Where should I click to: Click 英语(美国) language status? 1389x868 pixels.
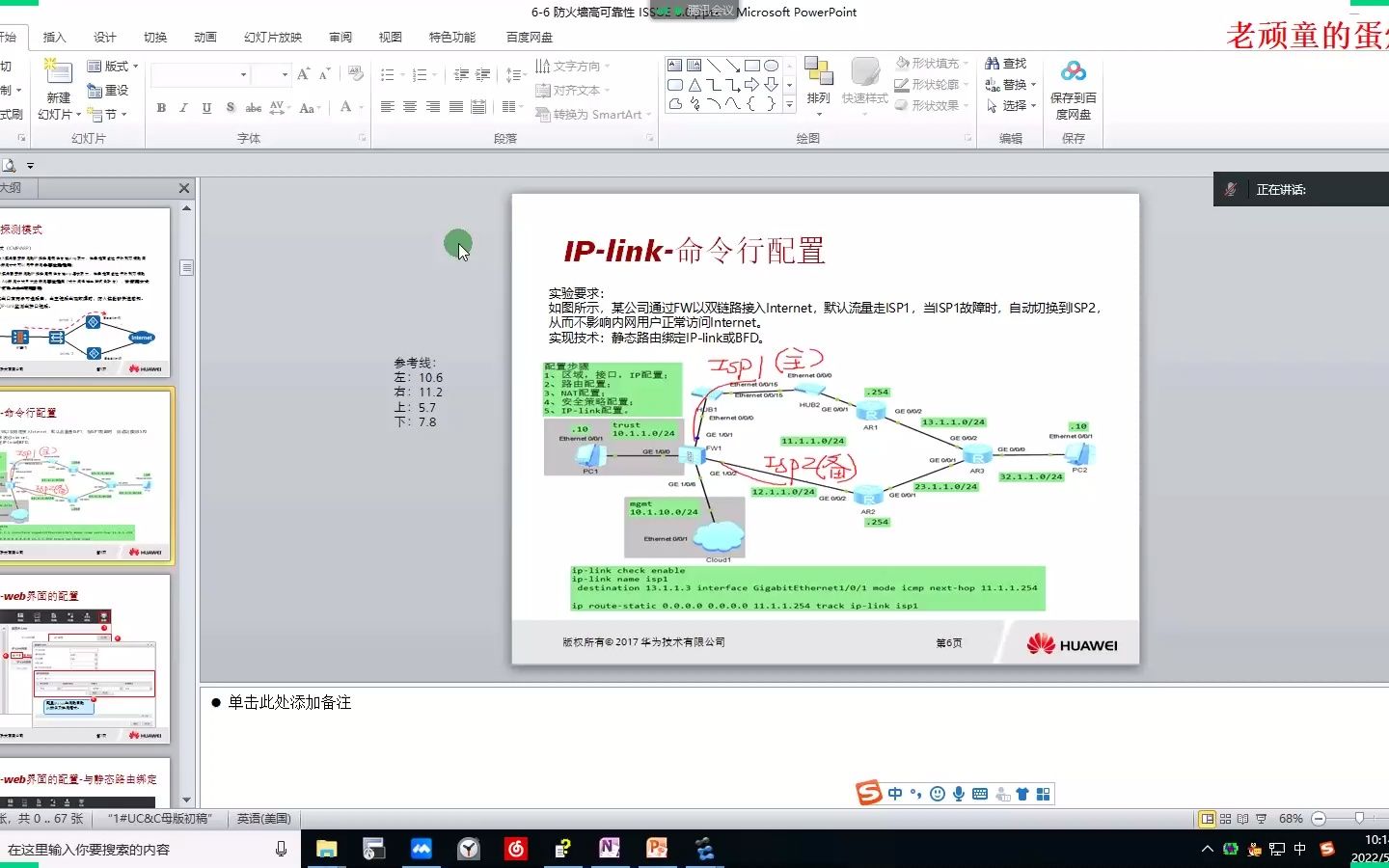[x=264, y=819]
